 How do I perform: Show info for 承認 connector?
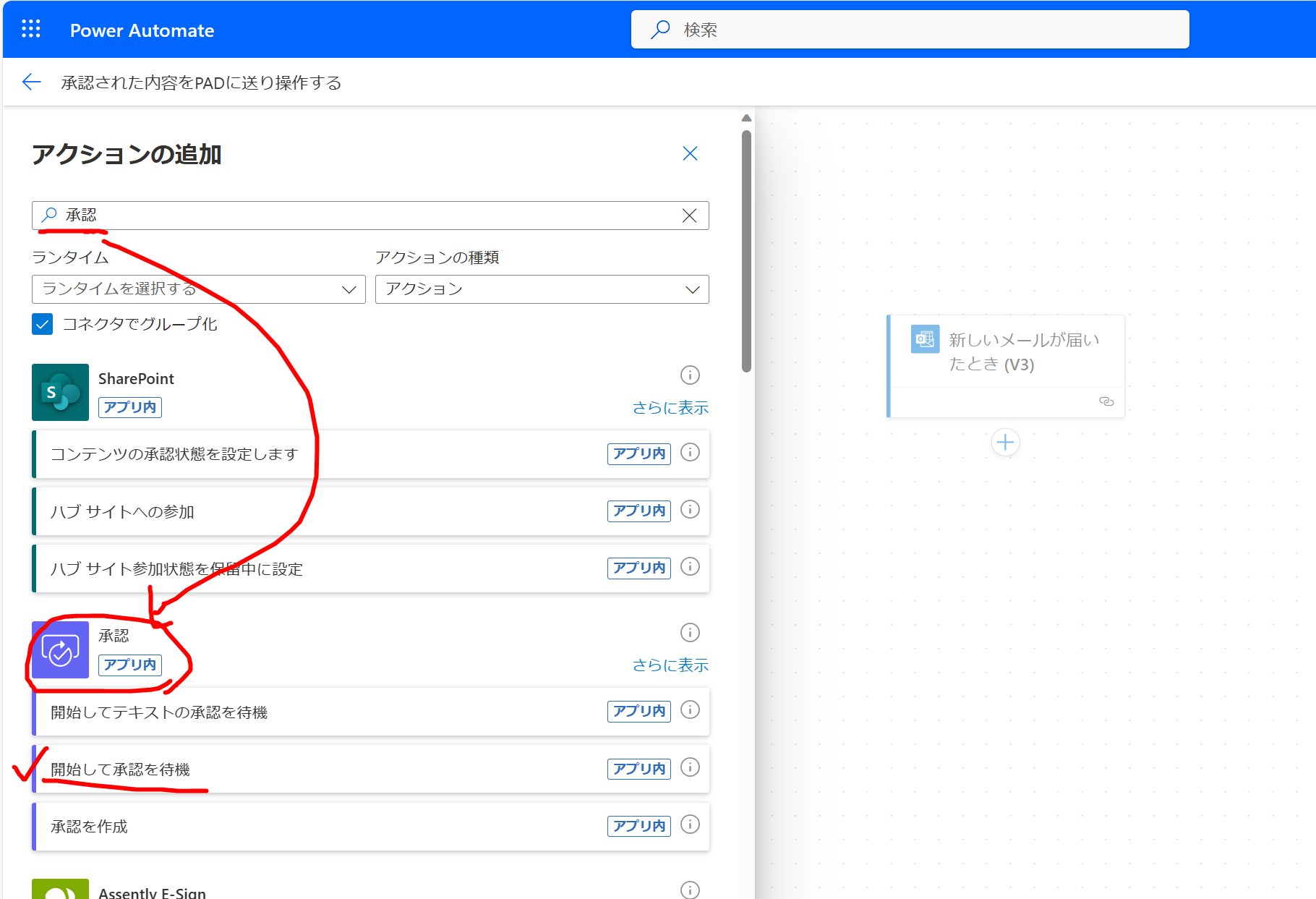(x=690, y=633)
